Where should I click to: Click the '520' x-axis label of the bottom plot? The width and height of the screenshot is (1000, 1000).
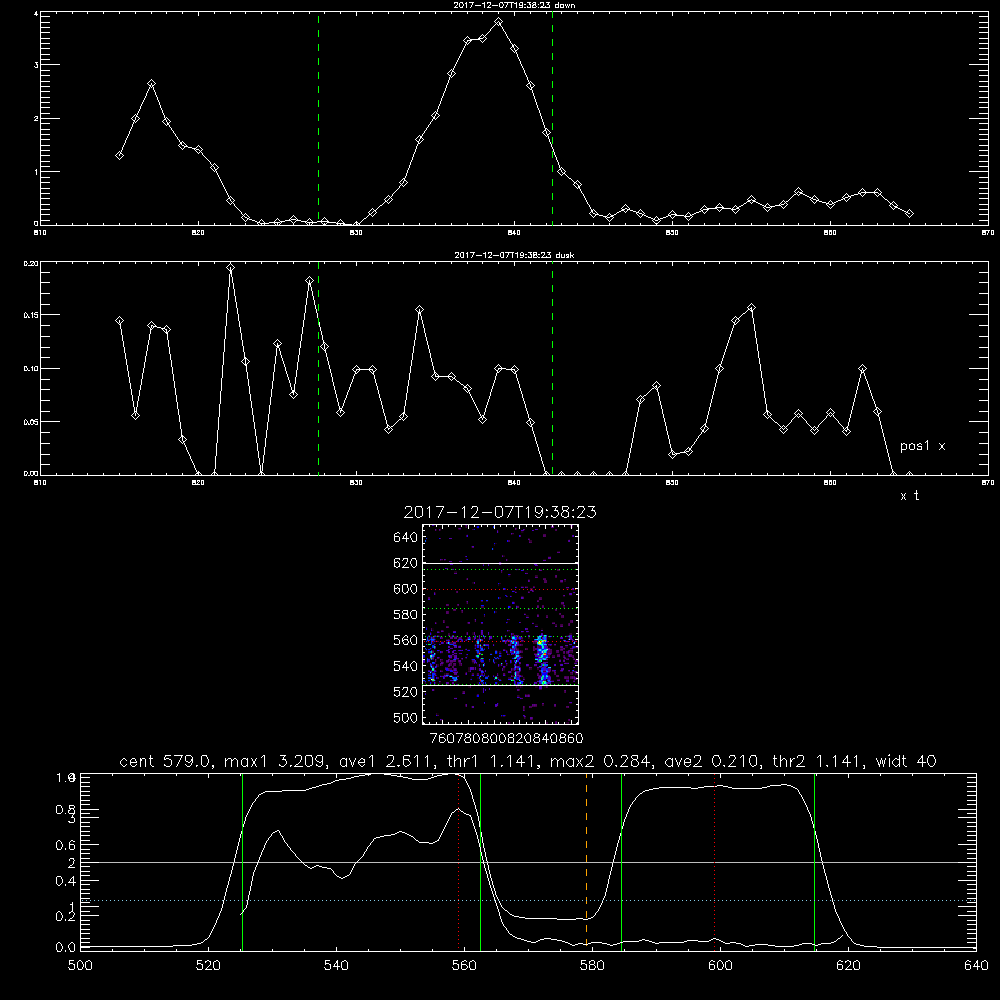[208, 966]
